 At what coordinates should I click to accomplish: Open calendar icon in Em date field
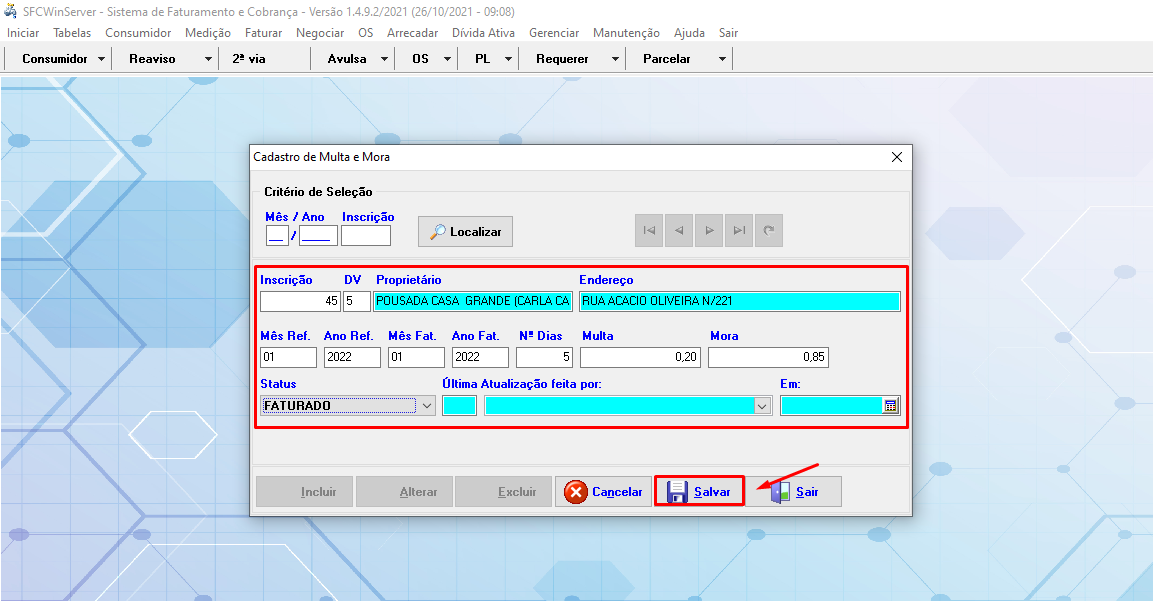[890, 406]
